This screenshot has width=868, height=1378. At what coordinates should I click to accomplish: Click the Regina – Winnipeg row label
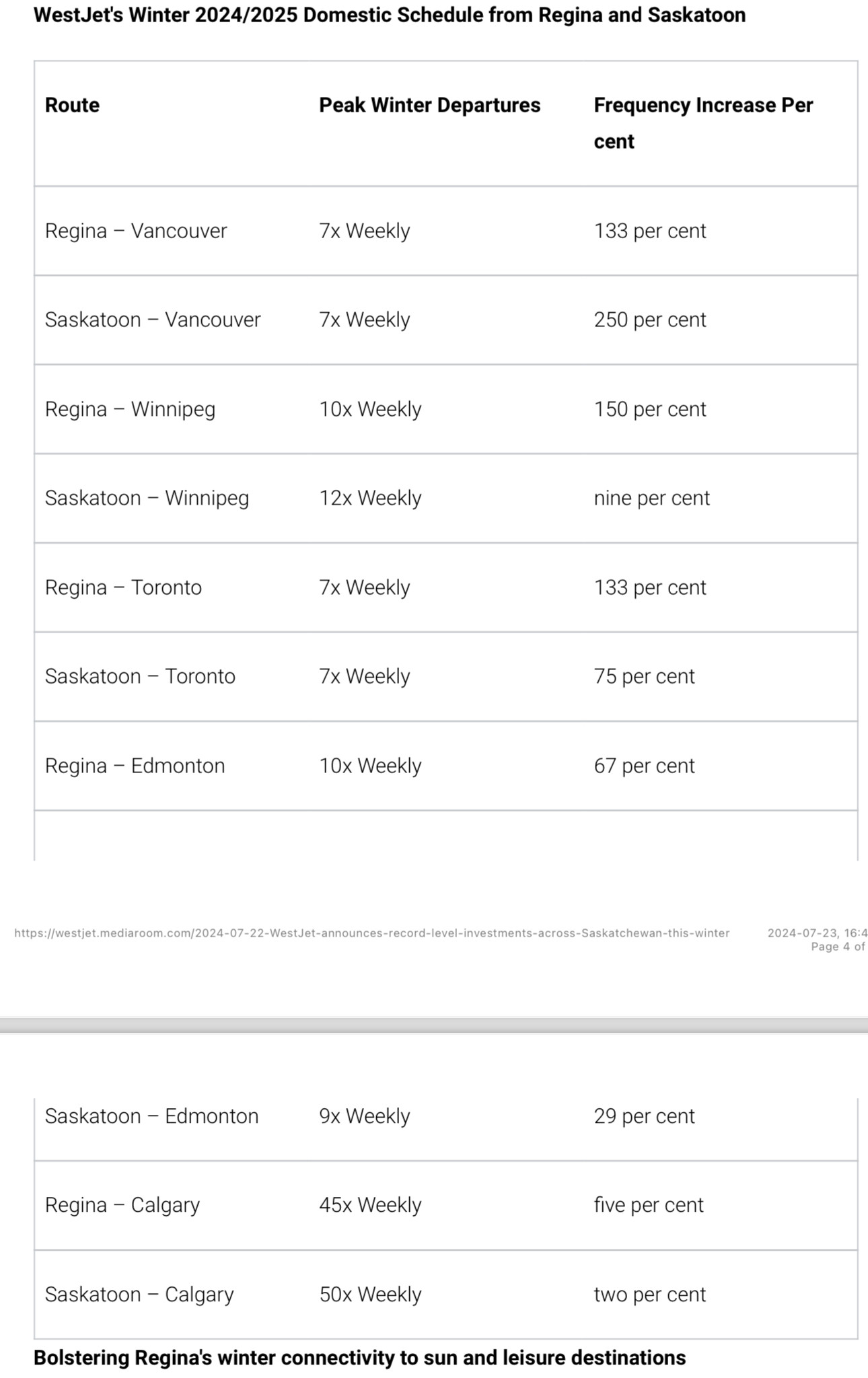130,409
